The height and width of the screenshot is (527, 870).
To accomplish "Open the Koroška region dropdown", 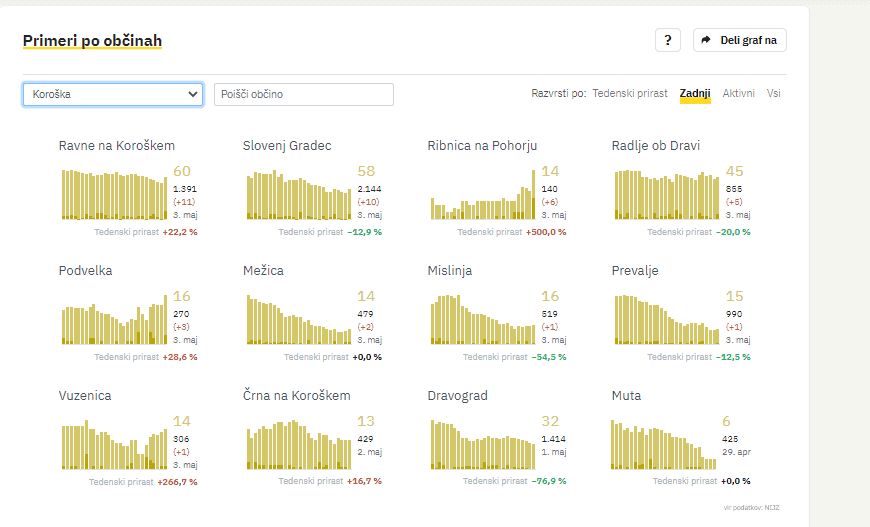I will (113, 94).
